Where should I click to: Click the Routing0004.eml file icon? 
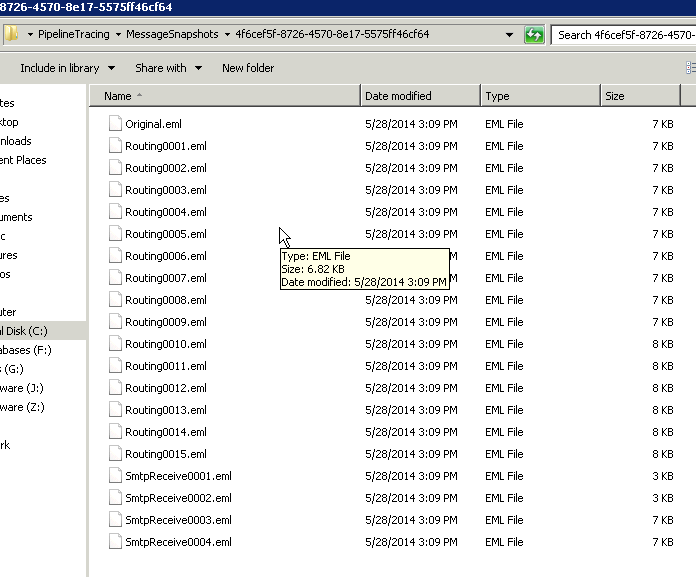coord(115,211)
